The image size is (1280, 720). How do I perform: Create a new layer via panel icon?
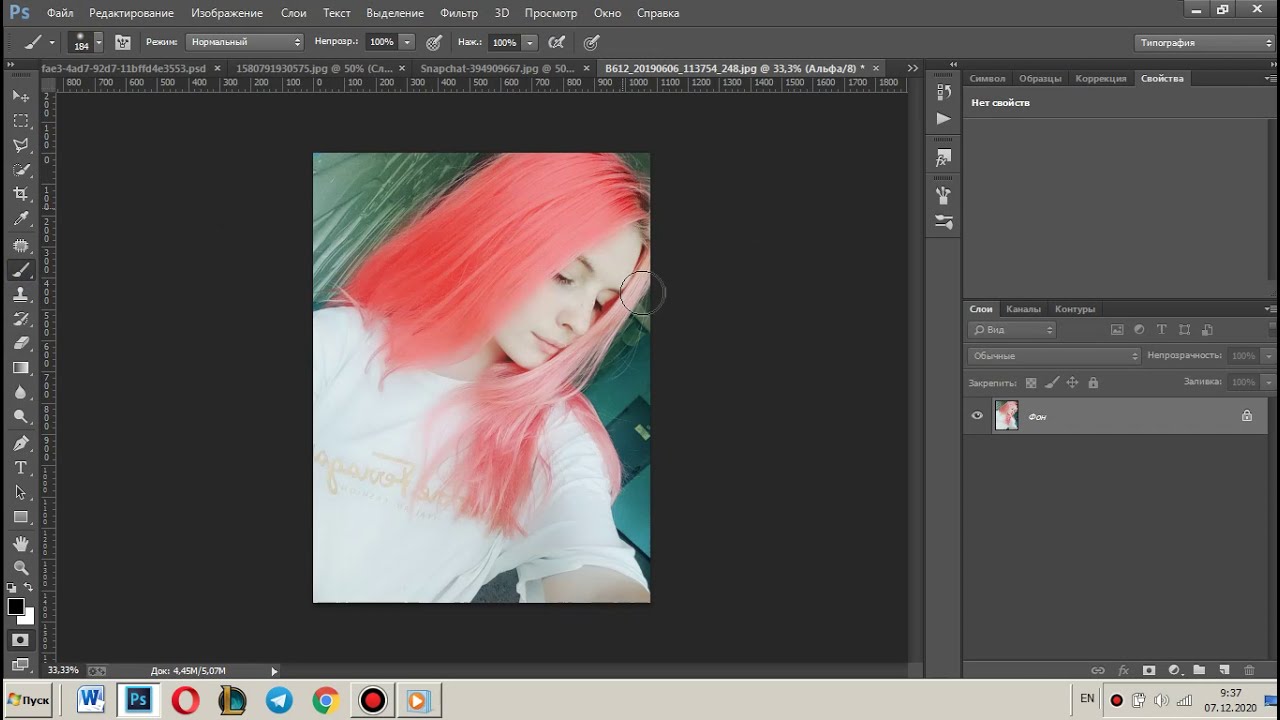point(1223,670)
